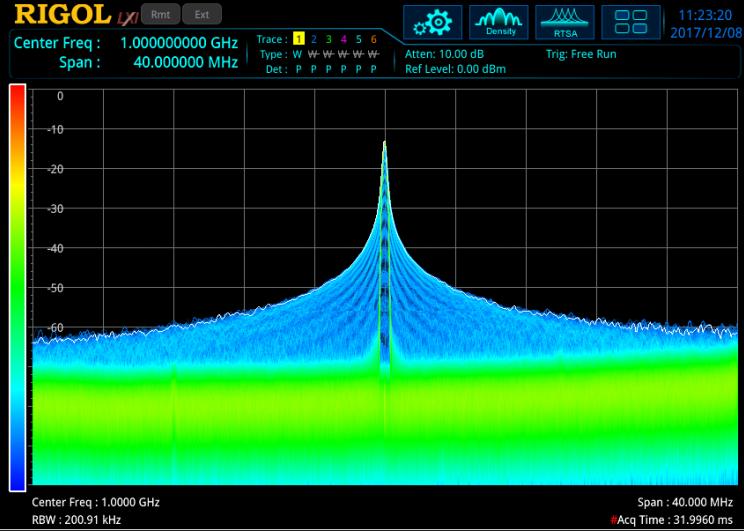Click the Trig: Free Run setting
This screenshot has width=744, height=531.
pyautogui.click(x=581, y=54)
